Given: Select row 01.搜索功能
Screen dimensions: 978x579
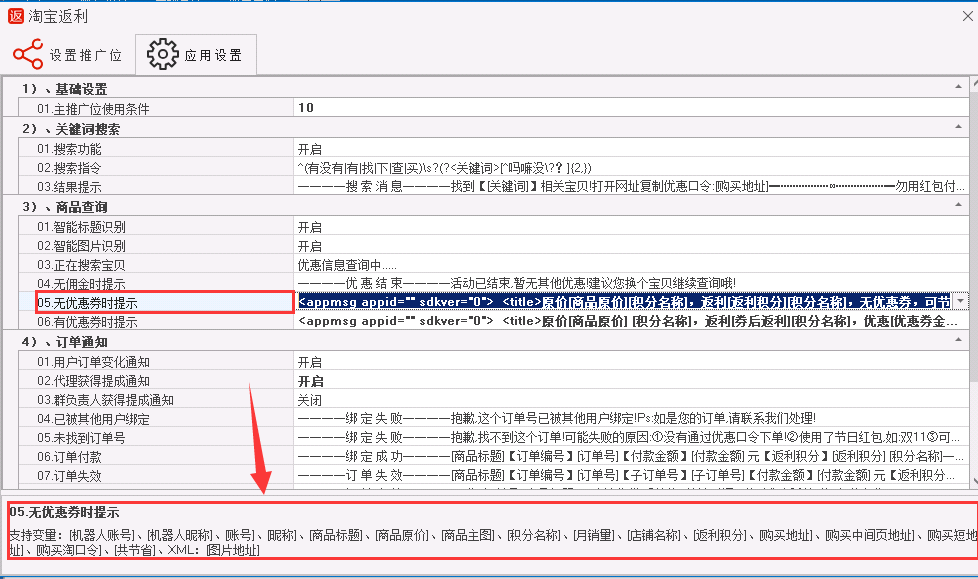Looking at the screenshot, I should point(156,149).
